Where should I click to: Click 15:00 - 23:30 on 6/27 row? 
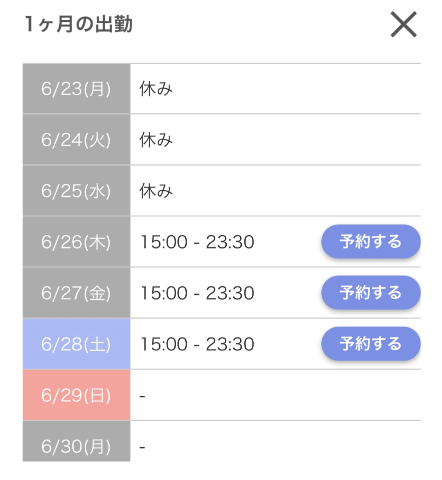[x=197, y=293]
